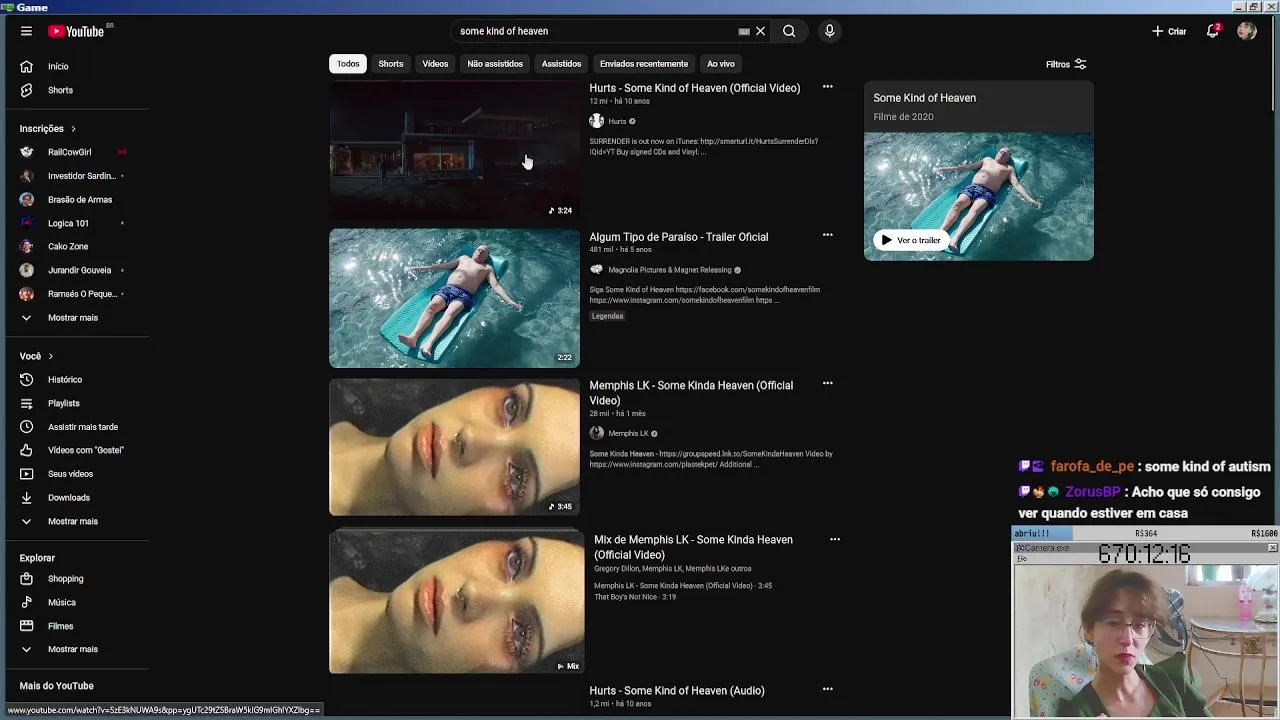The image size is (1280, 720).
Task: Open Memphis LK Some Kinda Heaven title
Action: pyautogui.click(x=691, y=393)
